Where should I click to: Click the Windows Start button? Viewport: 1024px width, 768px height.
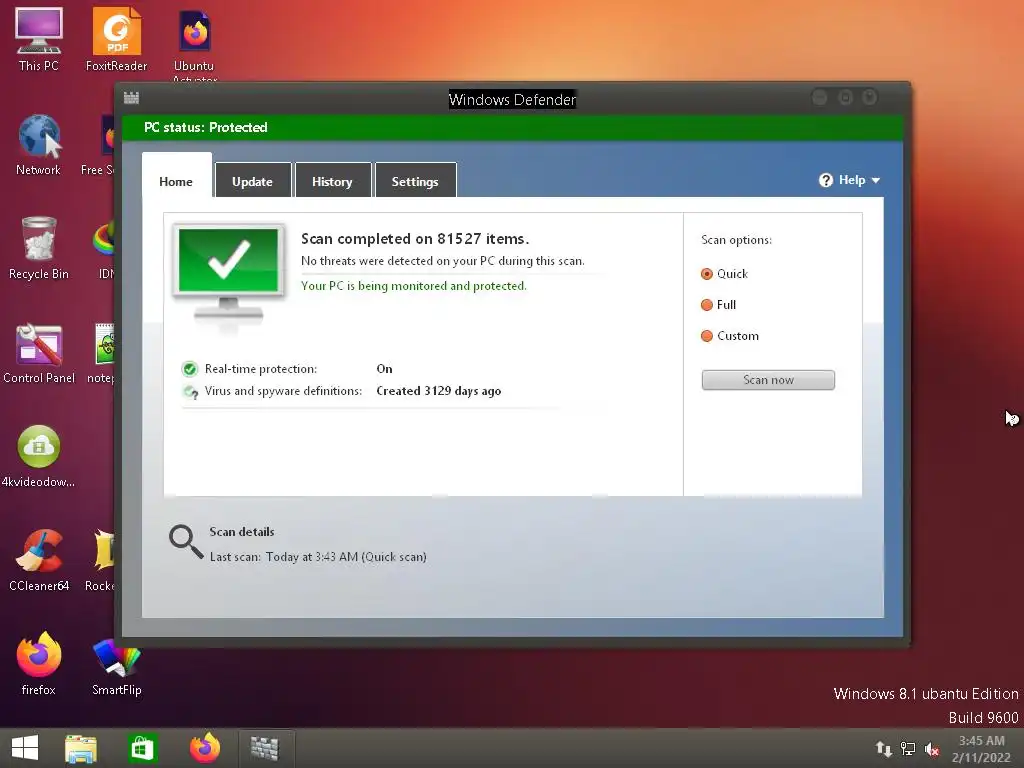coord(25,748)
